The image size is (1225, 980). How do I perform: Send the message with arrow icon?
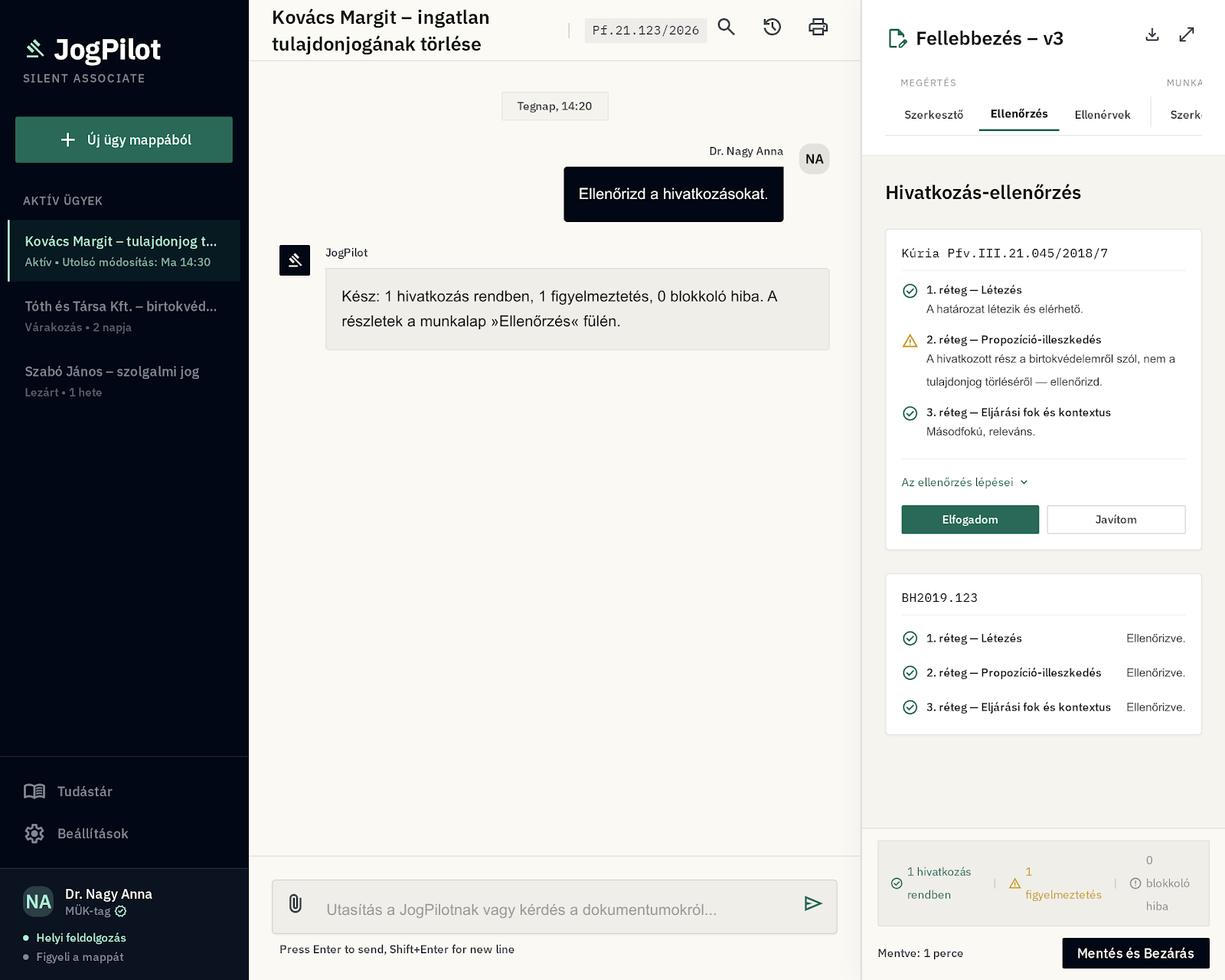click(813, 903)
